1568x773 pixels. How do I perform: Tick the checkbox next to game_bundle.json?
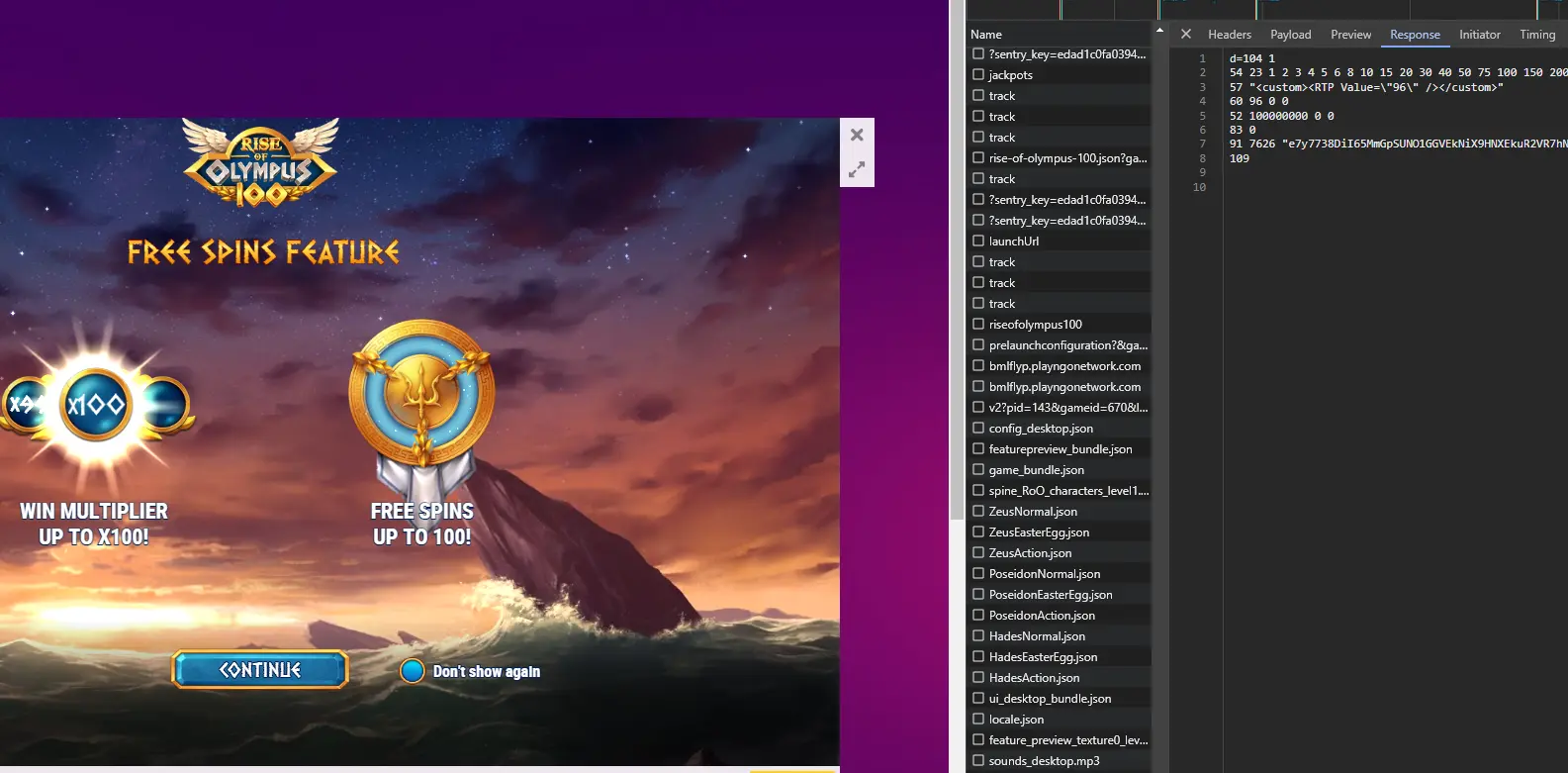click(x=978, y=469)
